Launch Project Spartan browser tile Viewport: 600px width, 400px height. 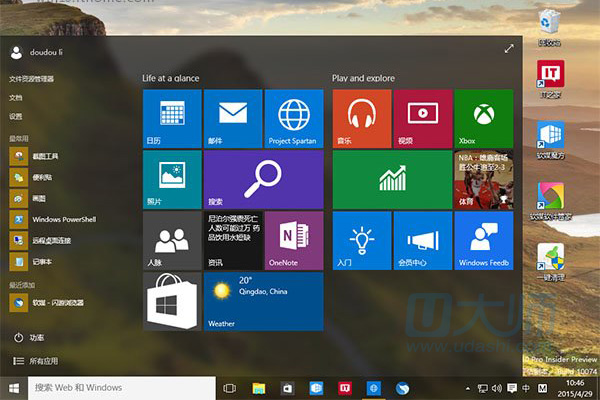tap(293, 118)
